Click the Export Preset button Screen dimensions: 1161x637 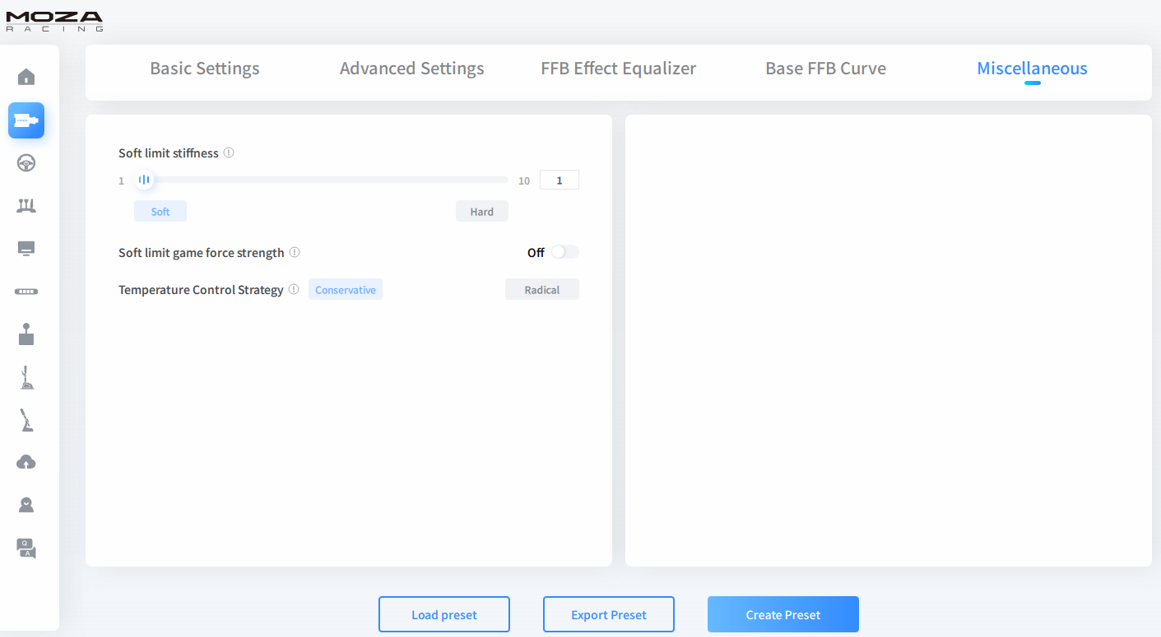[609, 614]
